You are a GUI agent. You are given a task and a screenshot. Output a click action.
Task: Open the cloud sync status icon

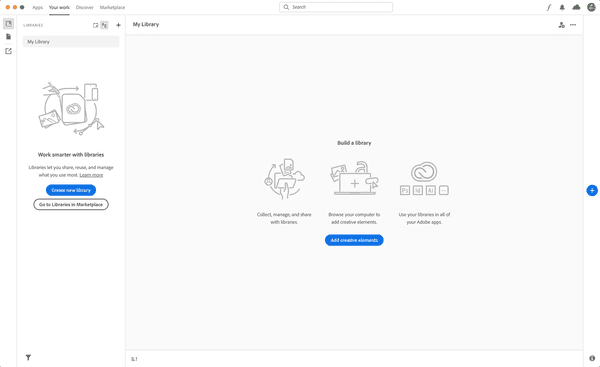coord(576,7)
